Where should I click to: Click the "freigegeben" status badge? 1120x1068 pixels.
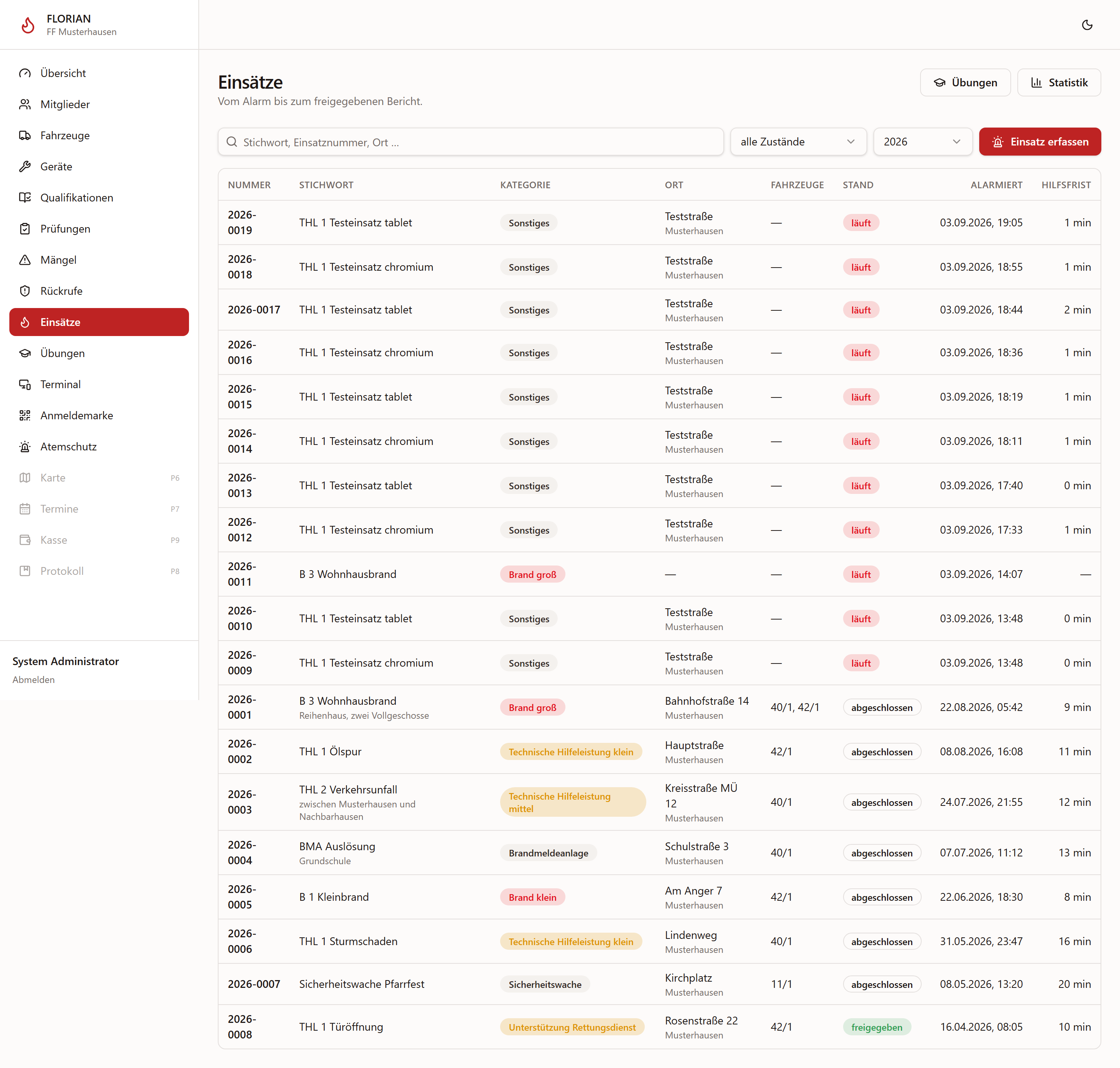(877, 1027)
